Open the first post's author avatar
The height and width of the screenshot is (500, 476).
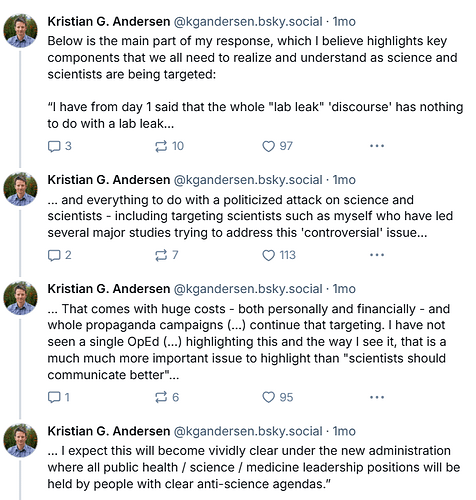click(20, 31)
